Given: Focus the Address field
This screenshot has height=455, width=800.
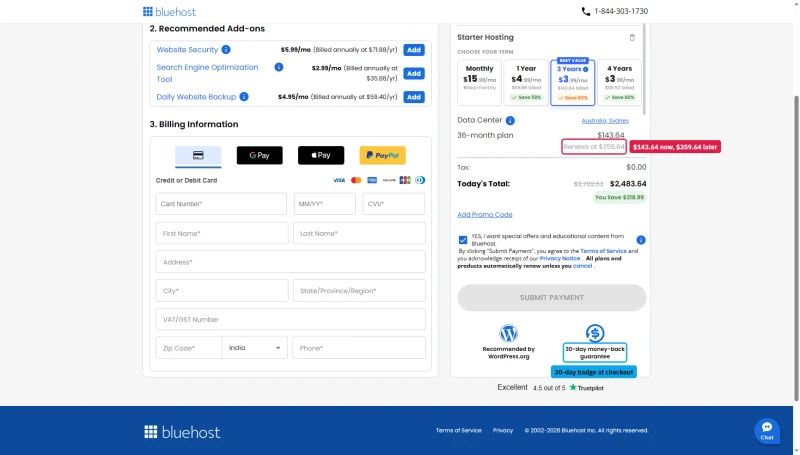Looking at the screenshot, I should click(x=290, y=262).
